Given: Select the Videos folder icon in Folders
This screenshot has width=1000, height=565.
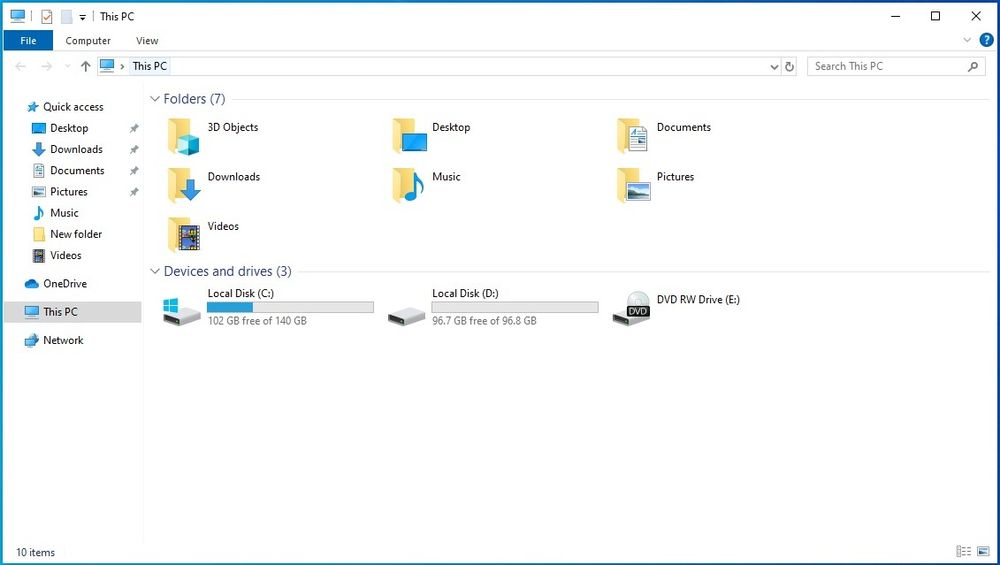Looking at the screenshot, I should coord(184,235).
